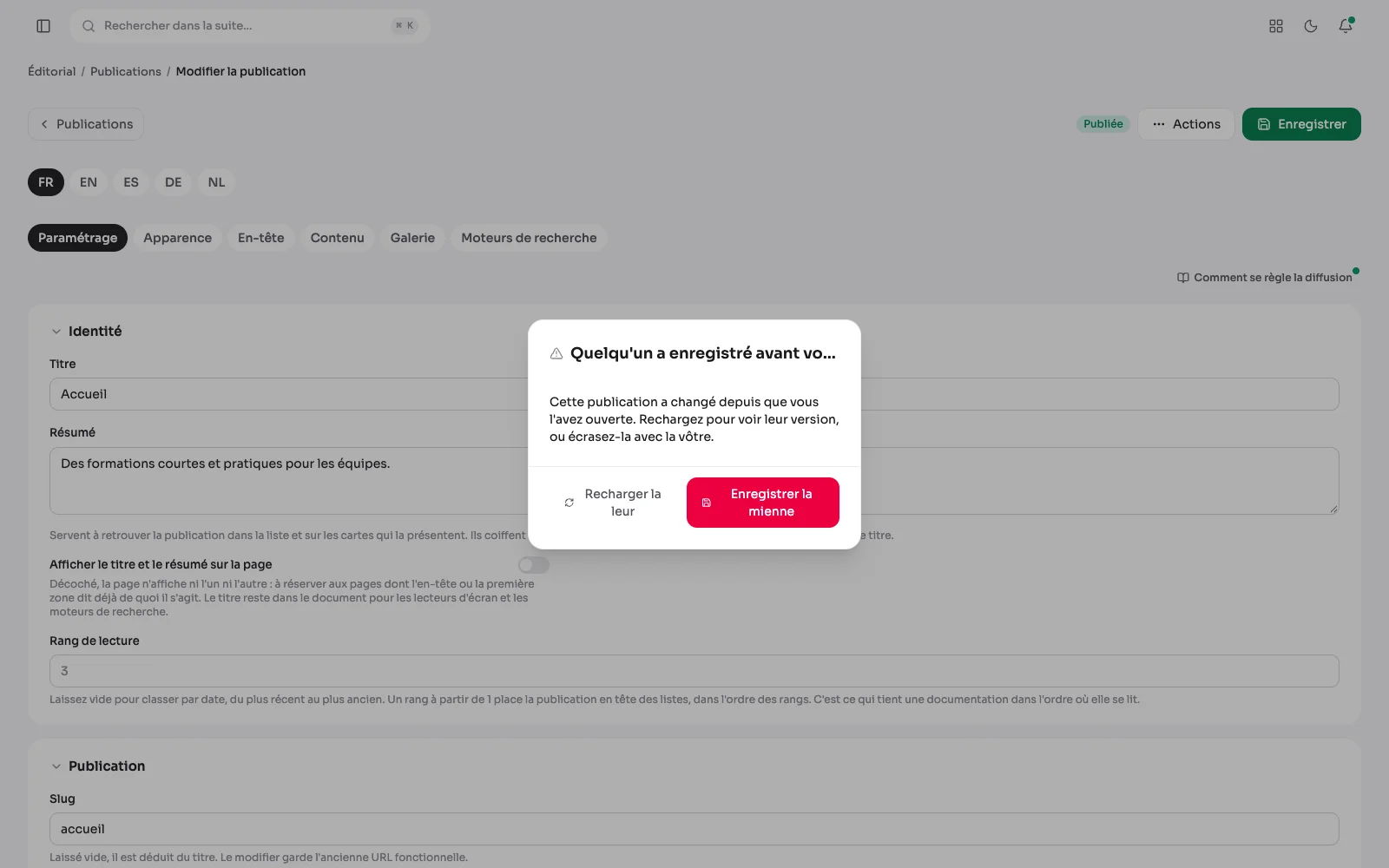Click the Résumé text area
1389x868 pixels.
coord(694,481)
